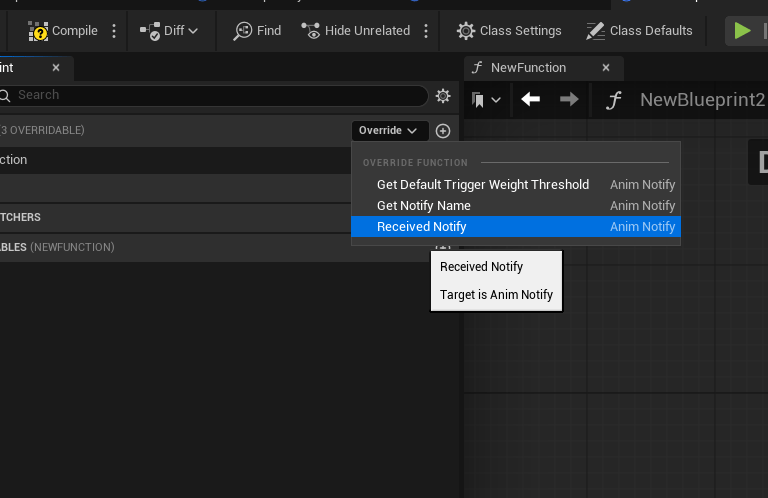Open the graph bookmarks dropdown

point(487,100)
